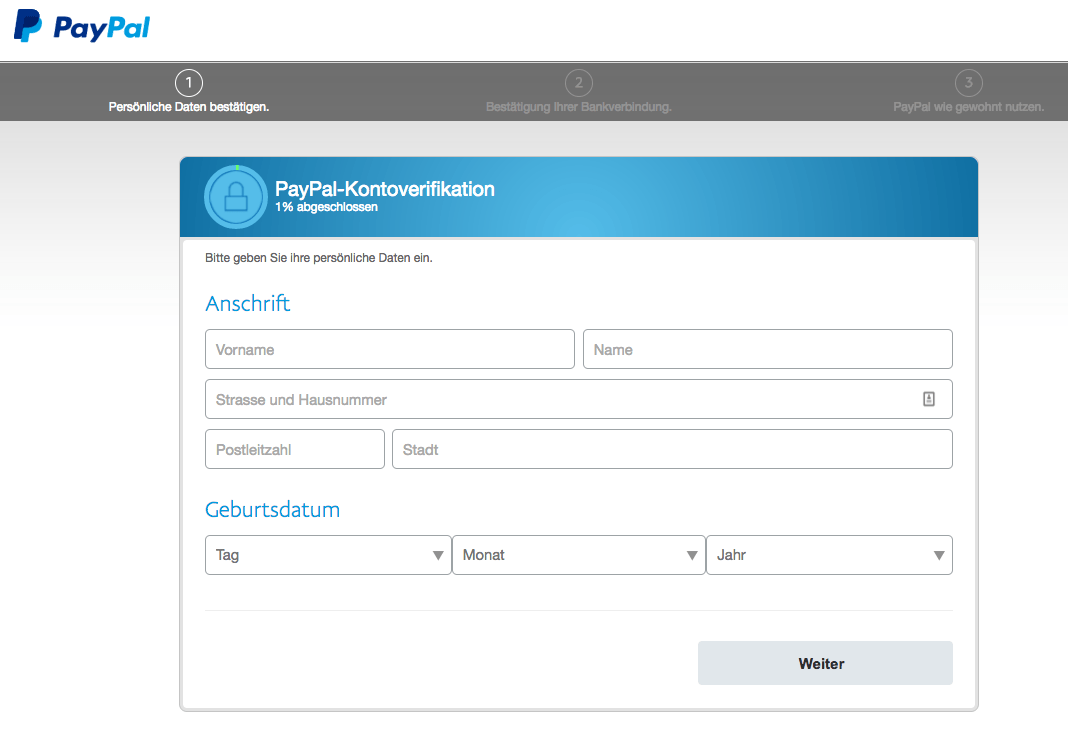Open the Jahr year dropdown
This screenshot has width=1068, height=734.
click(829, 555)
